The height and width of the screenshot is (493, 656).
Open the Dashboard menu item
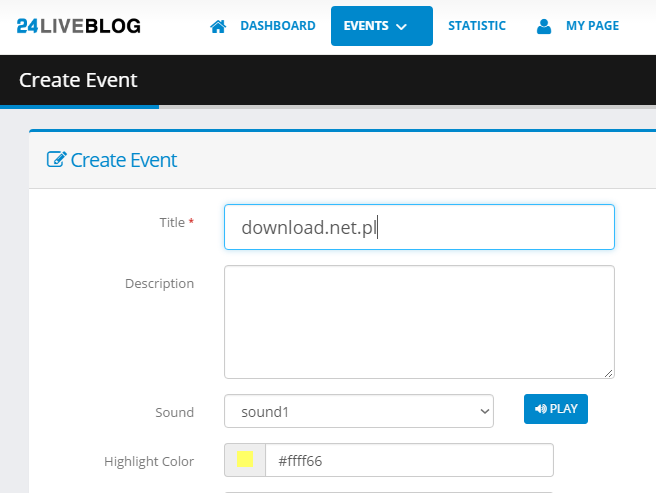pos(278,26)
